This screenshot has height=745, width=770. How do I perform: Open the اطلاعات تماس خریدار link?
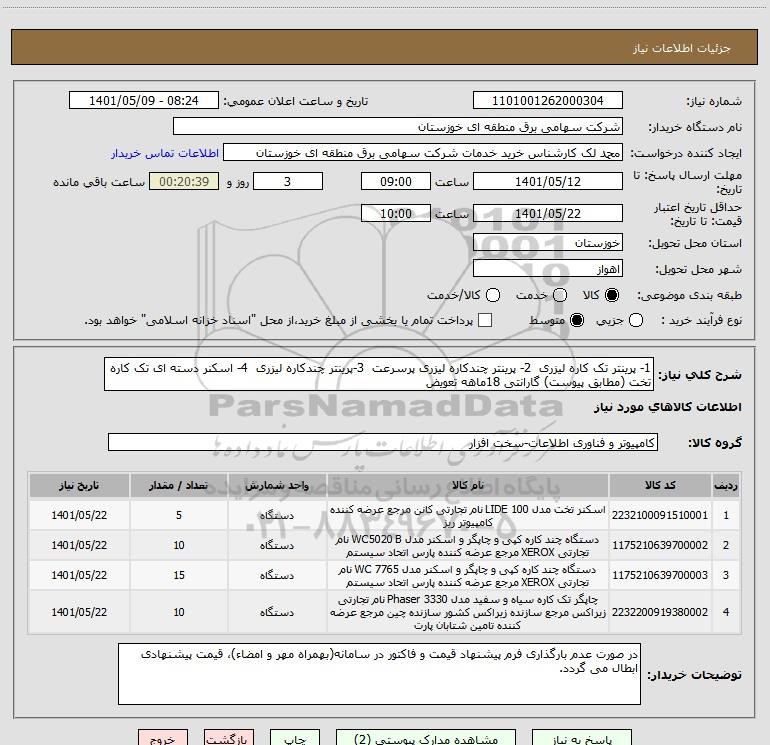165,153
